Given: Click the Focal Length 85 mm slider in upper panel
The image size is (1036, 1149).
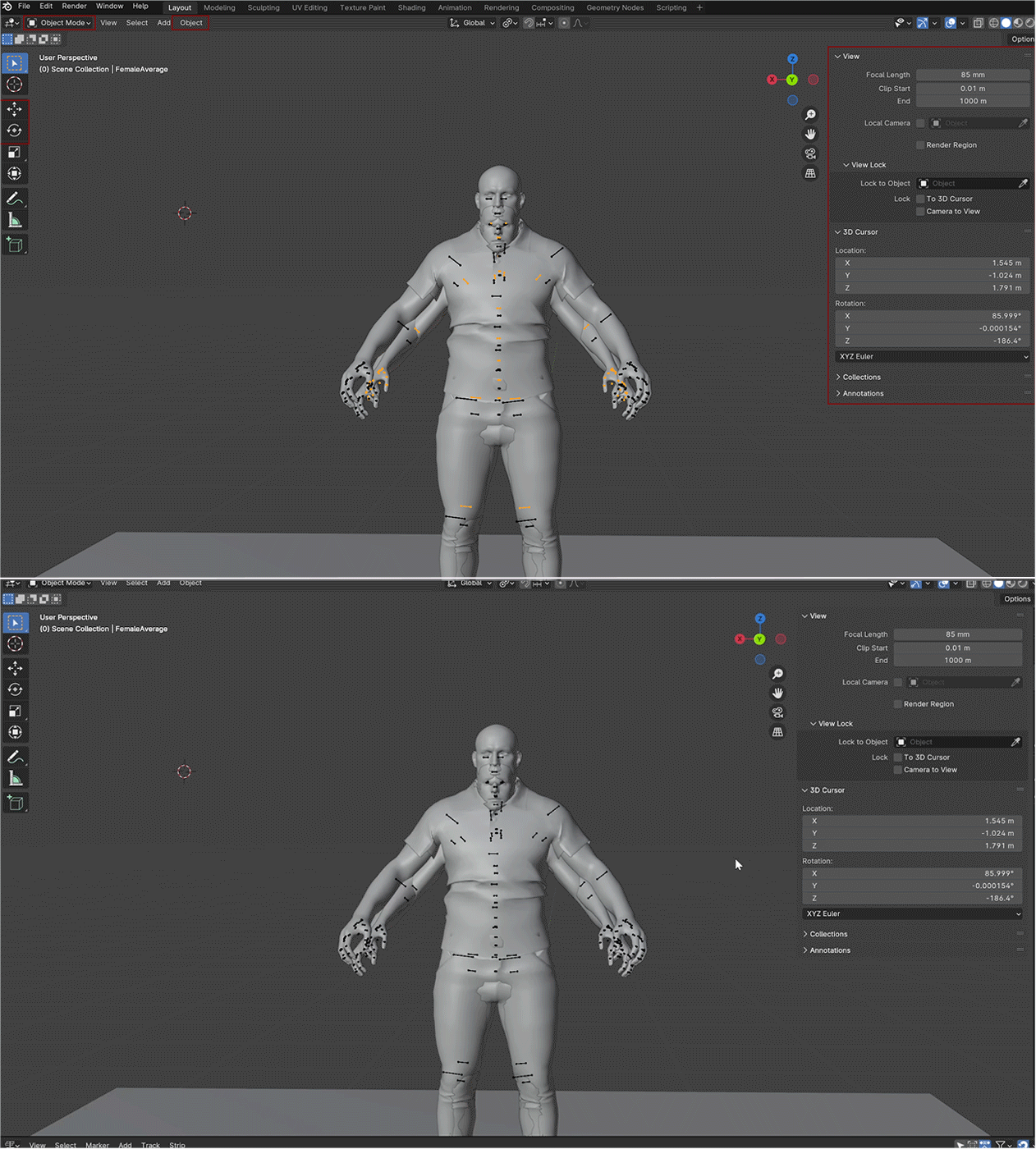Looking at the screenshot, I should point(972,75).
